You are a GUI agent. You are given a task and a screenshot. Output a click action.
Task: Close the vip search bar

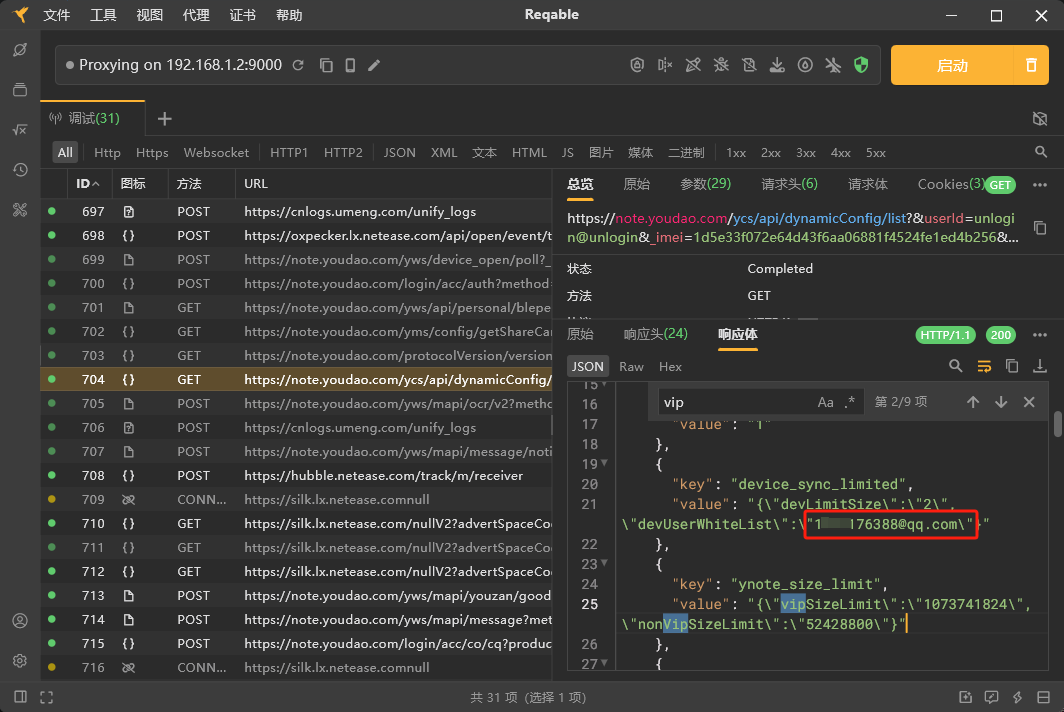pos(1029,402)
